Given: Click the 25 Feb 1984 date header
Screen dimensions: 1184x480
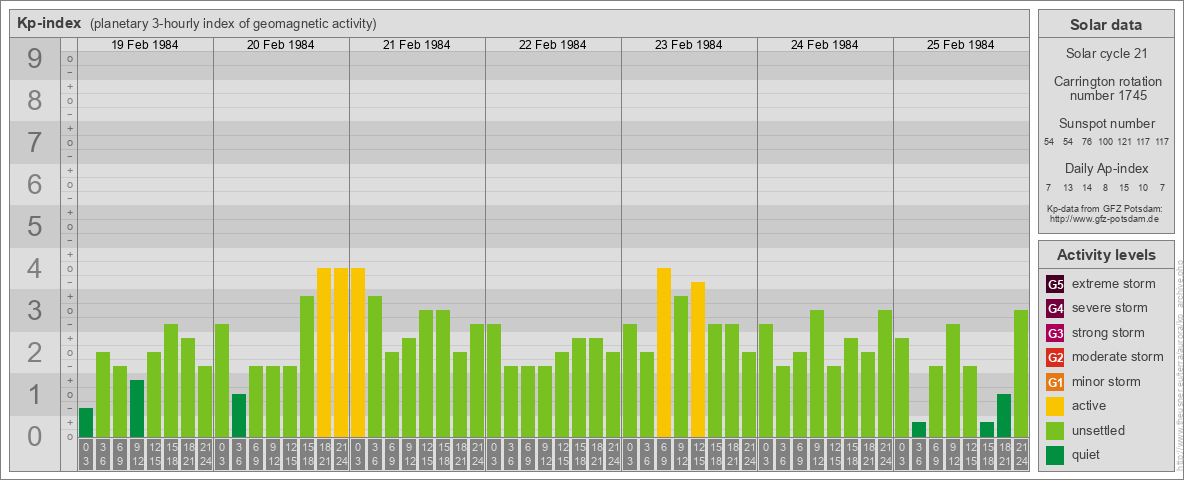Looking at the screenshot, I should (960, 45).
